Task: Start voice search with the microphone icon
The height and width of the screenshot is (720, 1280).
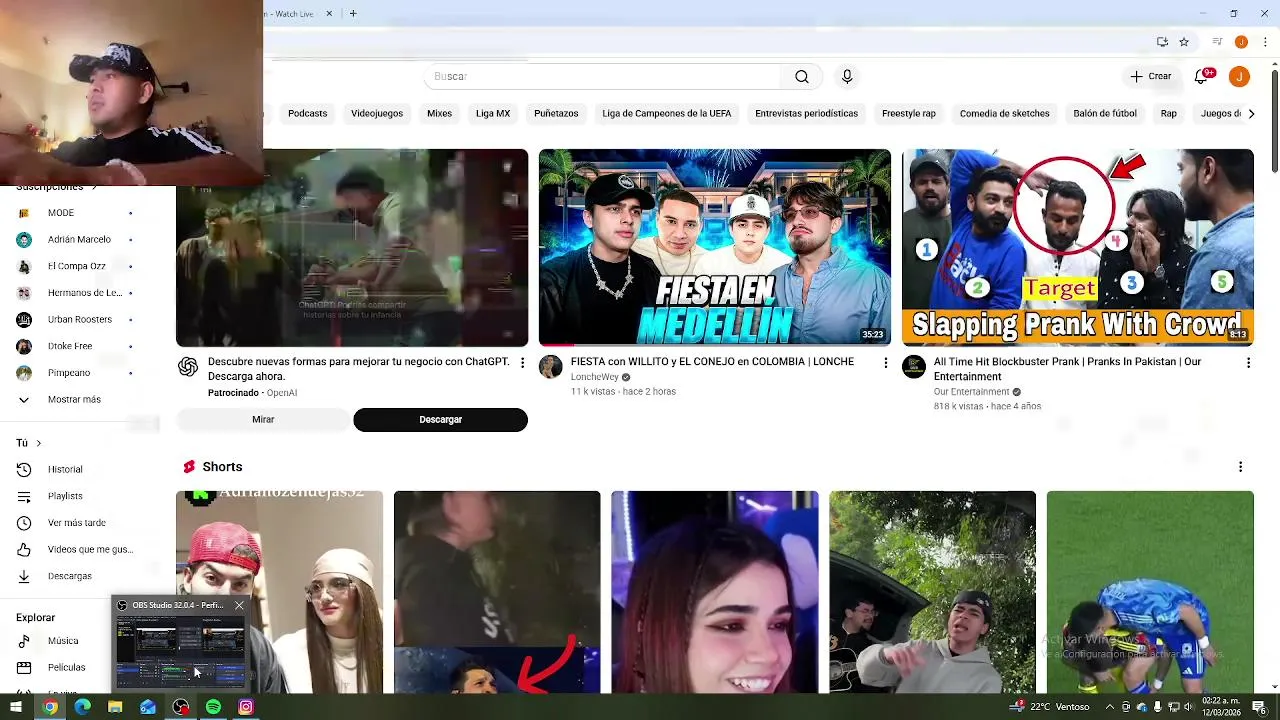Action: point(847,77)
